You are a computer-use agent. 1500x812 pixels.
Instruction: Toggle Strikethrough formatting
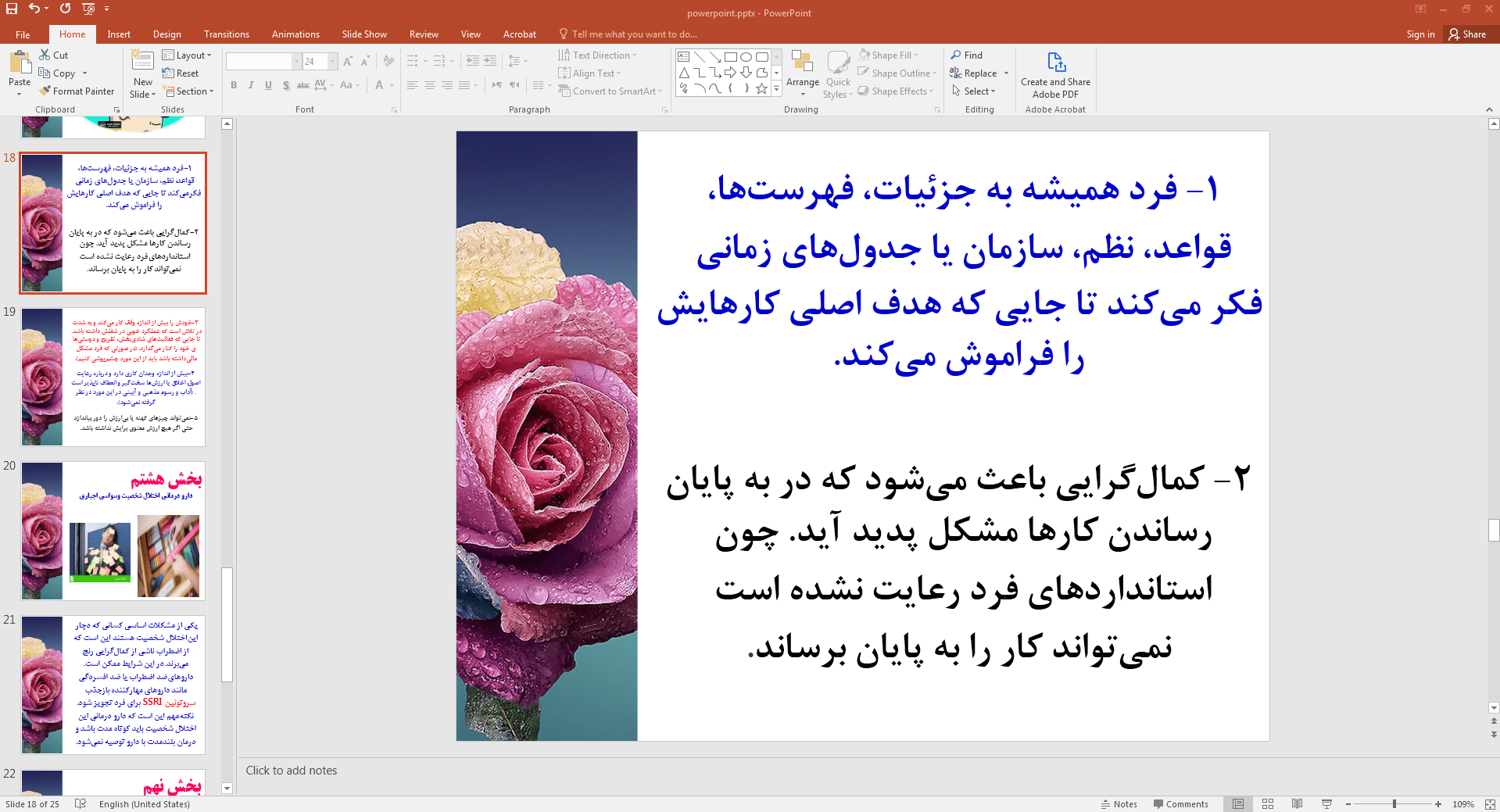coord(303,85)
